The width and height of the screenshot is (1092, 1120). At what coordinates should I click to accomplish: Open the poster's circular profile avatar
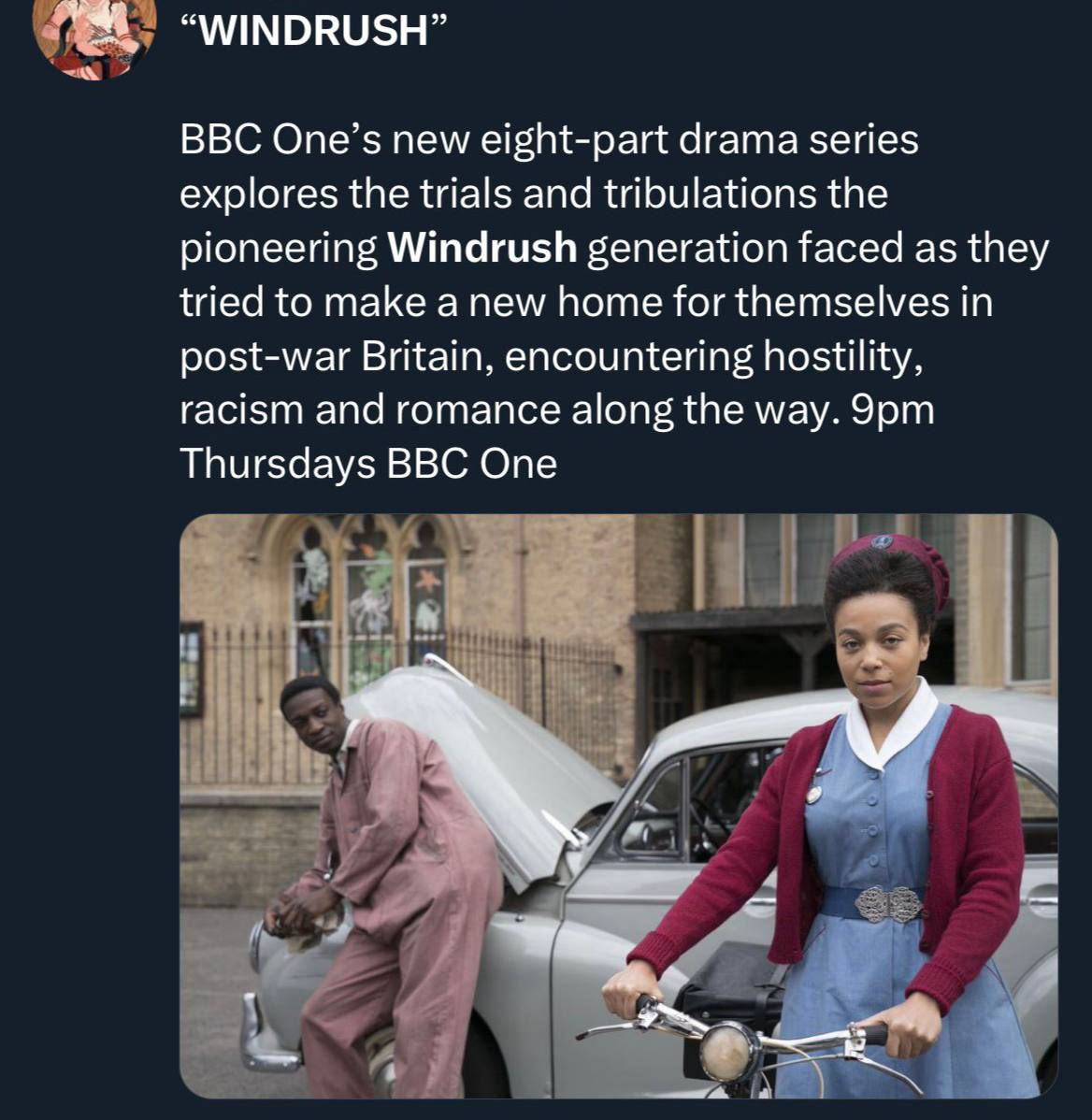click(x=94, y=35)
